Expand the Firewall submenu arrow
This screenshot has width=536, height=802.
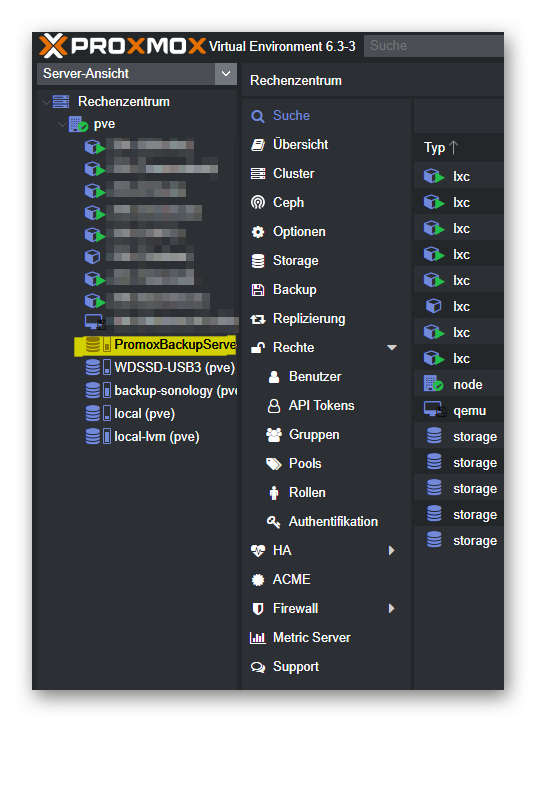pos(392,609)
